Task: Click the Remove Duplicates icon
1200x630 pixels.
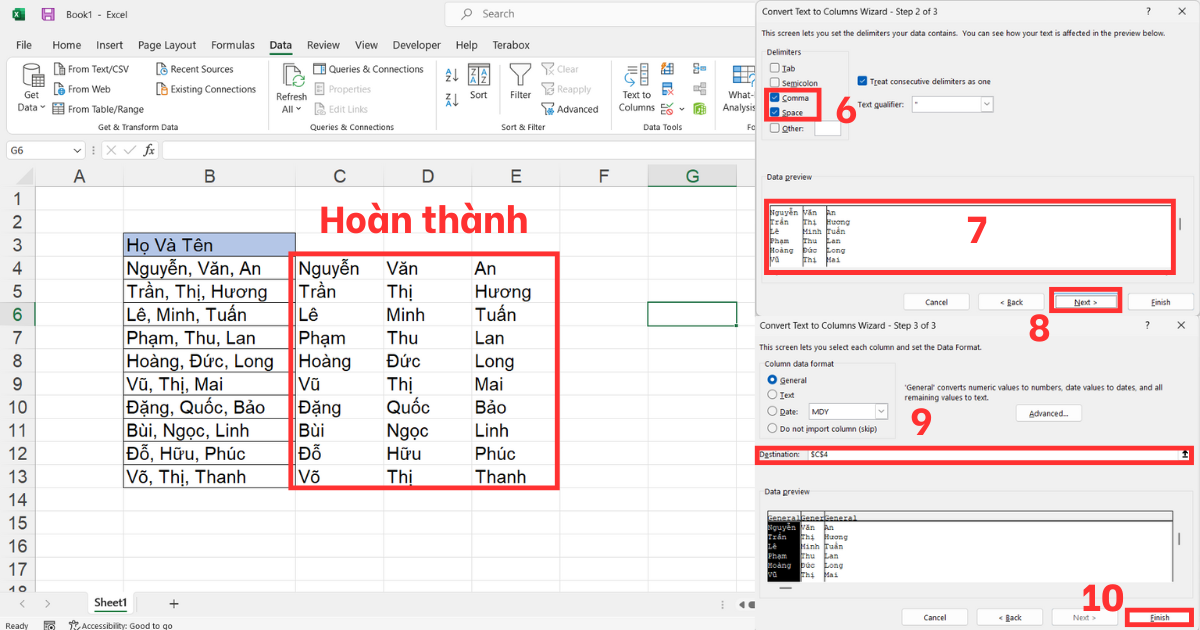Action: tap(668, 89)
